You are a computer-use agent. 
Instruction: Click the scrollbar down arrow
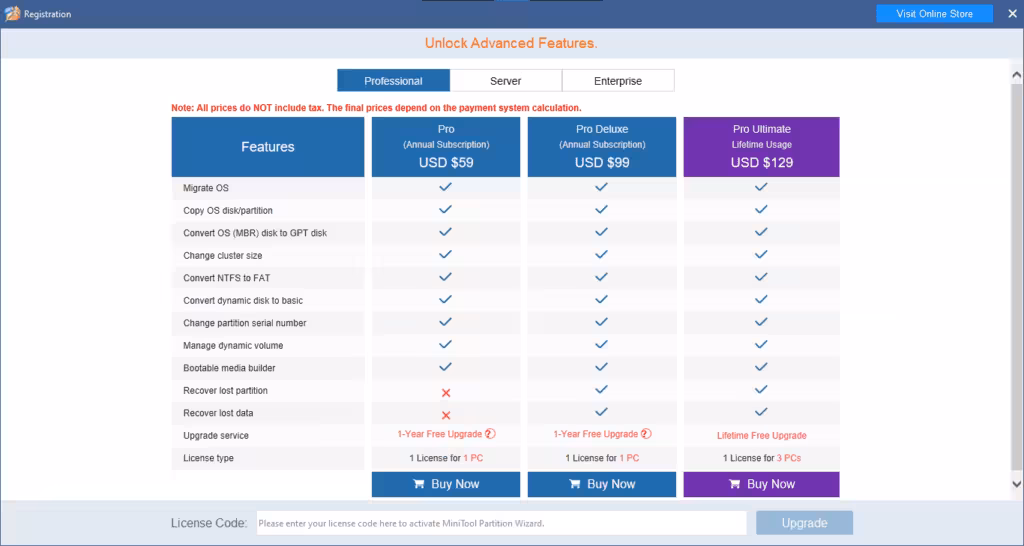tap(1017, 484)
